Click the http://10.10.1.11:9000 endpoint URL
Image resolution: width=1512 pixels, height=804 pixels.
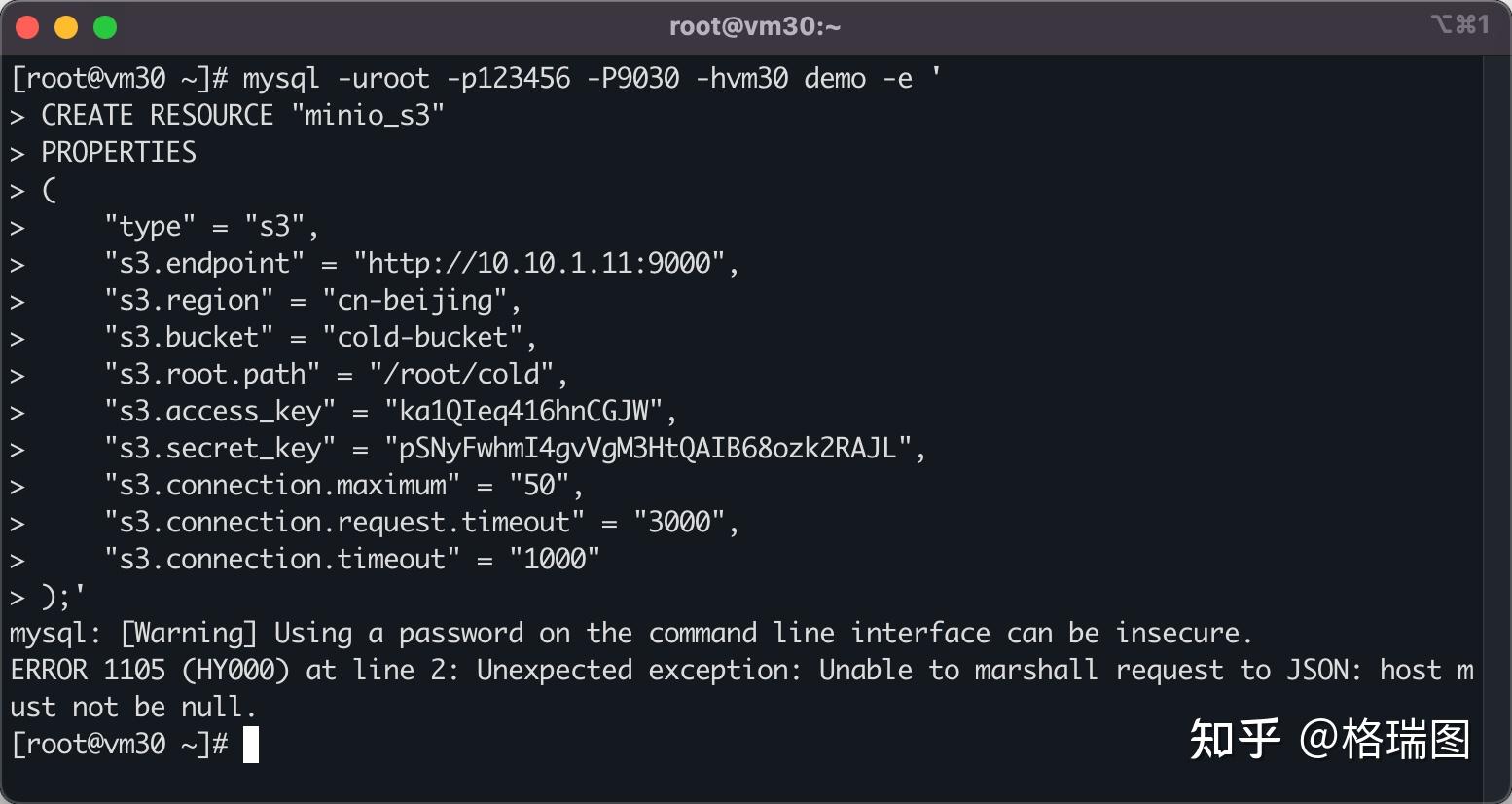[540, 263]
